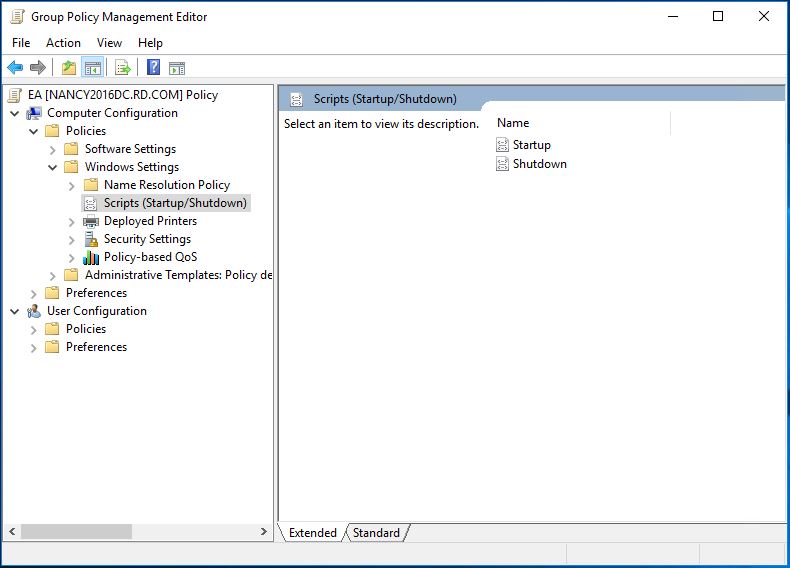
Task: Click the Back arrow toolbar icon
Action: 15,68
